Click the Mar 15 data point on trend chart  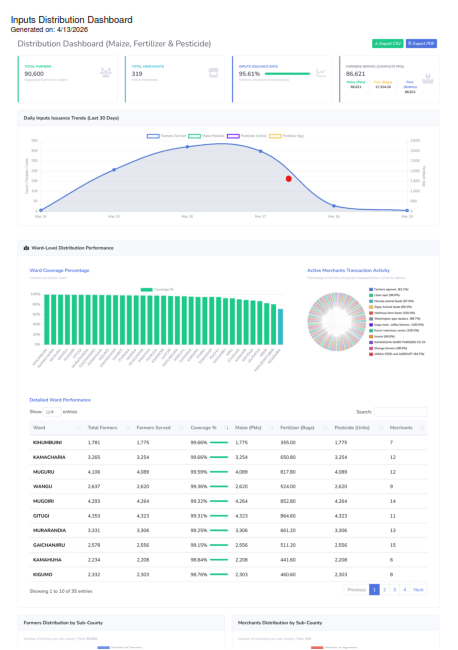[114, 170]
